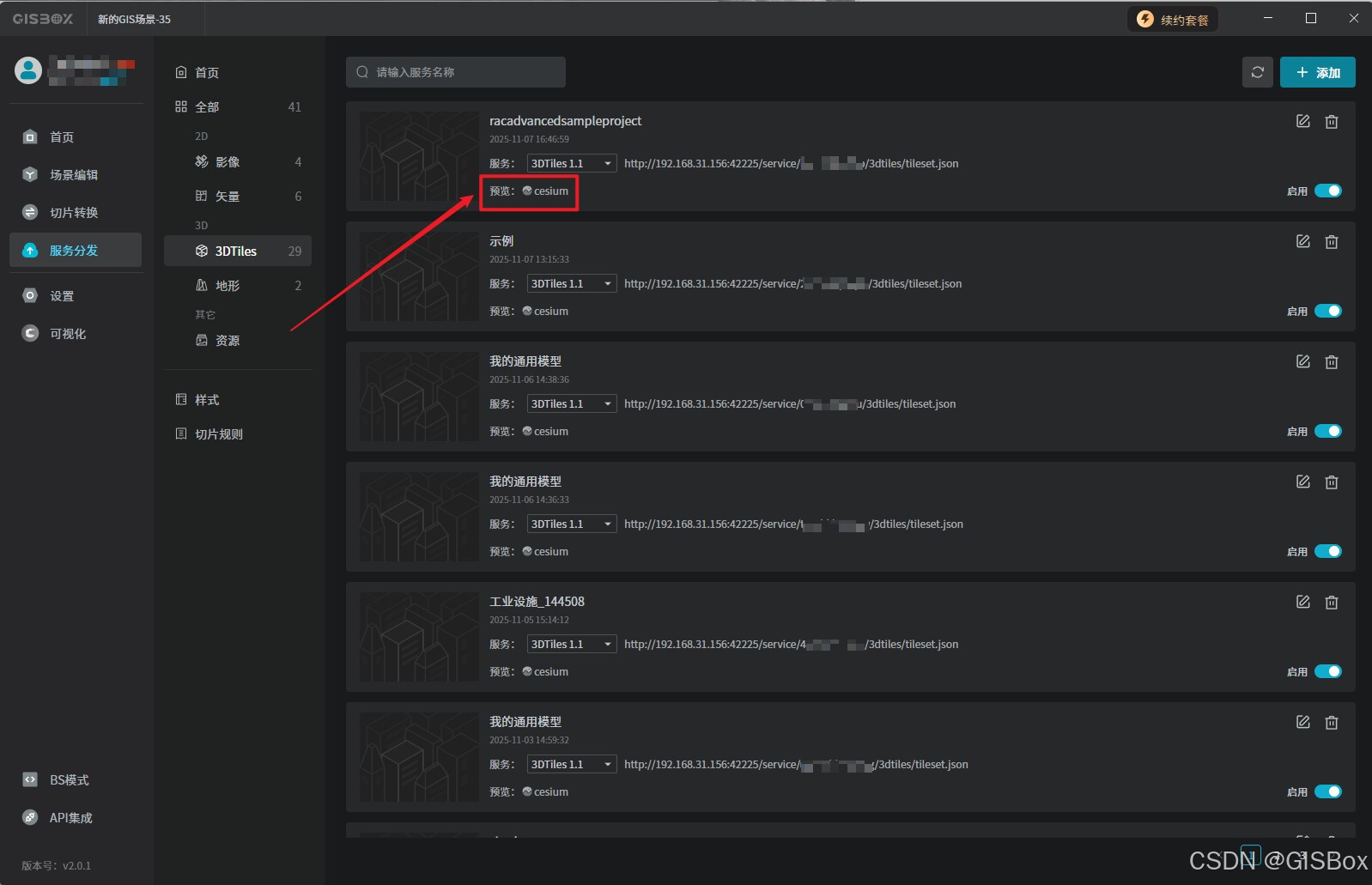Open 设置 in left sidebar
The width and height of the screenshot is (1372, 885).
pos(76,296)
